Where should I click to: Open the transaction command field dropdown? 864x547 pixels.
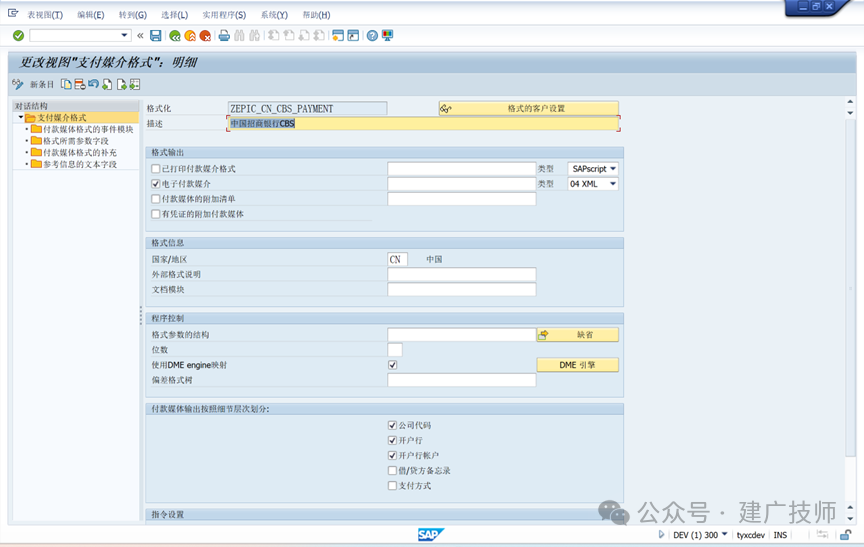pyautogui.click(x=124, y=36)
